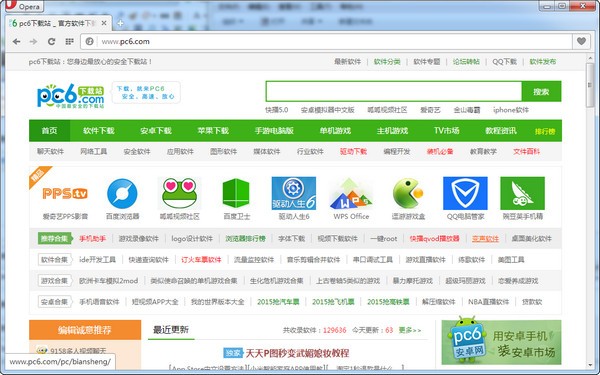Click hot search 安卓模拟器中文版
Viewport: 600px width, 375px height.
pyautogui.click(x=328, y=110)
